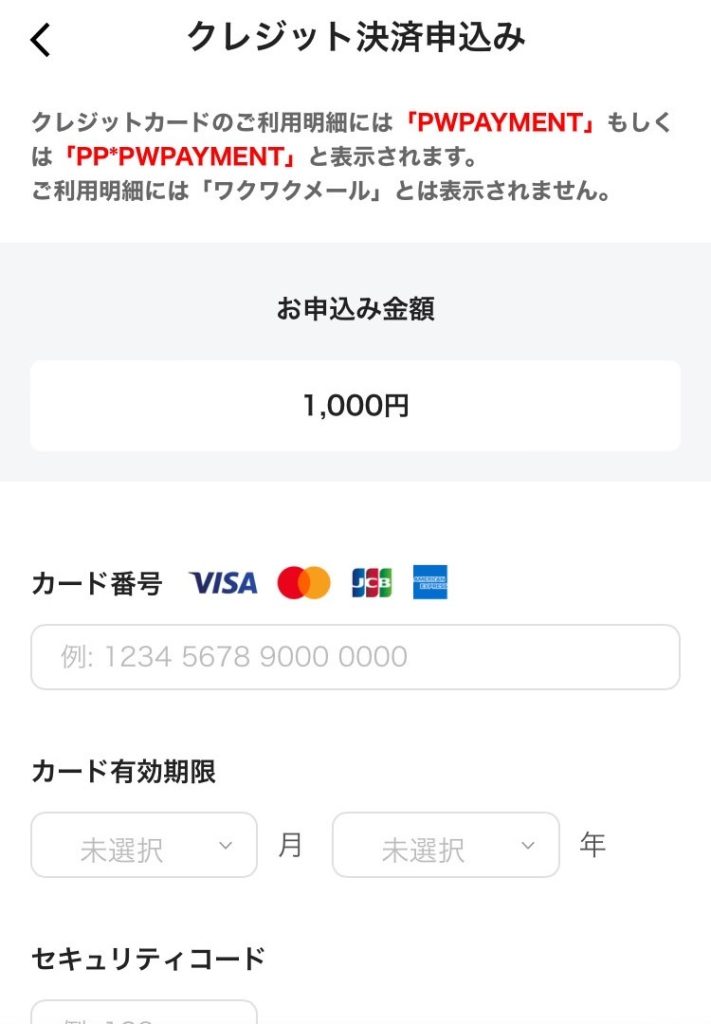Click the chevron in the year selector
Screen dimensions: 711x1024
(528, 846)
